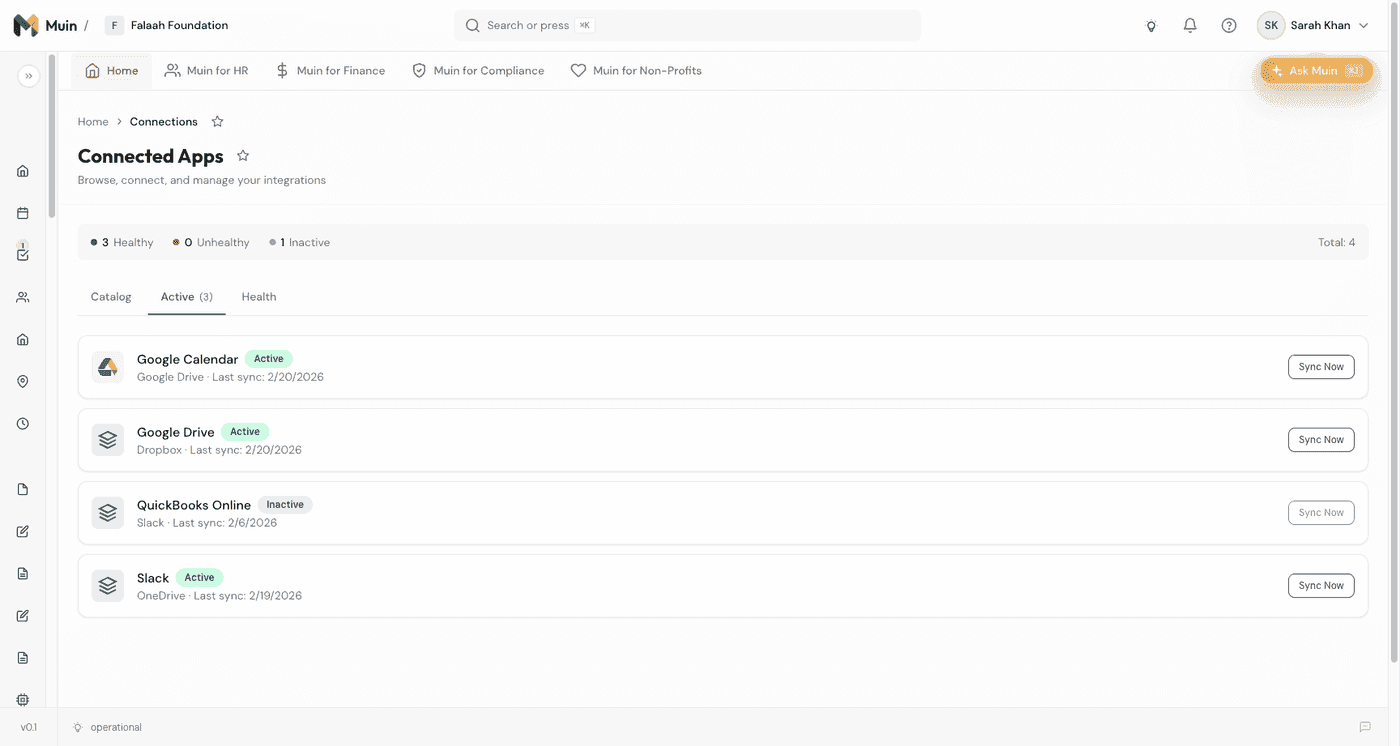Click the search input field
The width and height of the screenshot is (1400, 746).
pyautogui.click(x=687, y=26)
